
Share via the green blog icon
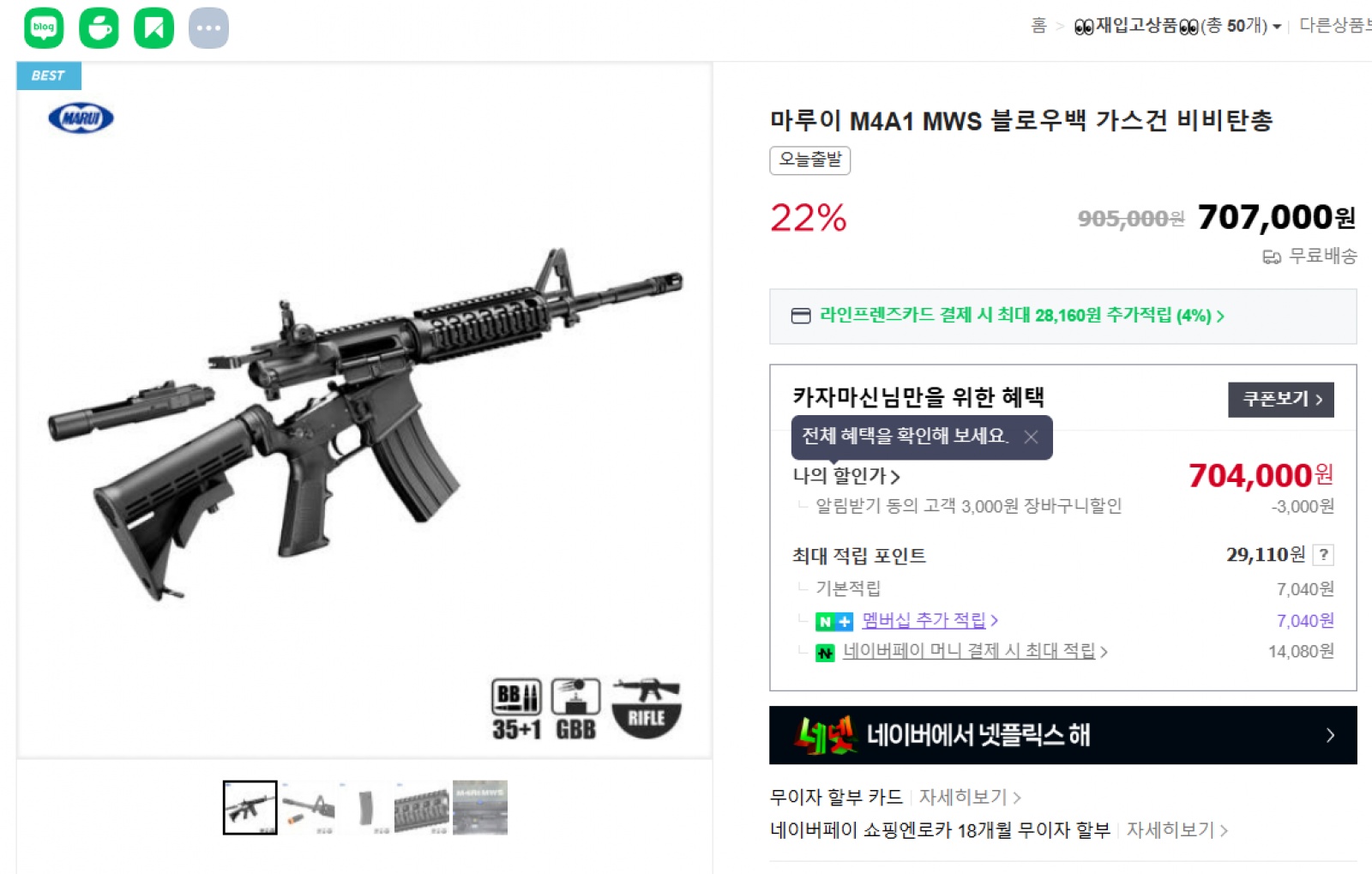pos(44,28)
